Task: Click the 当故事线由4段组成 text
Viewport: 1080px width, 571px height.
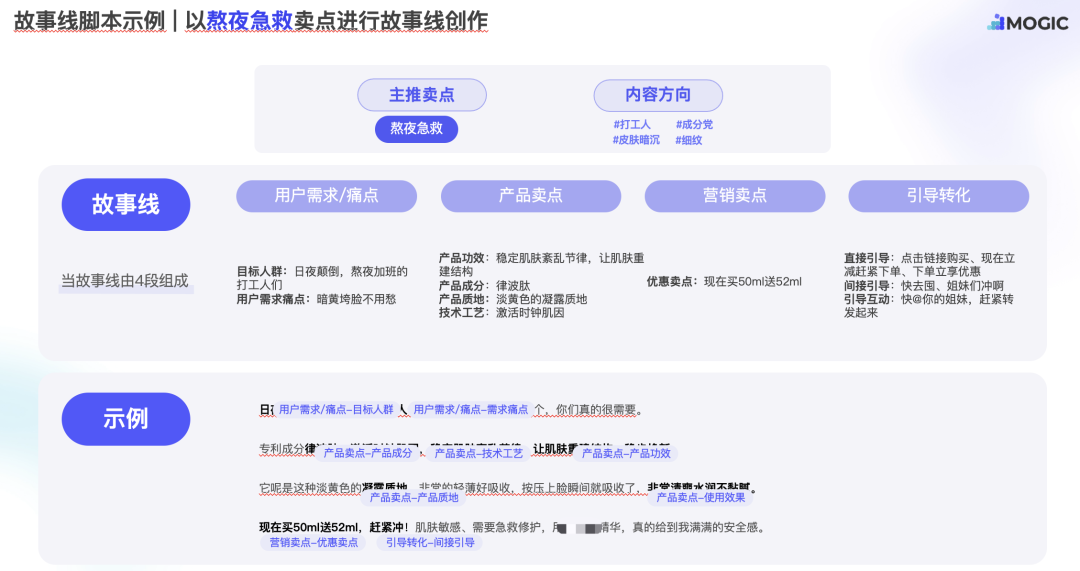Action: [125, 281]
